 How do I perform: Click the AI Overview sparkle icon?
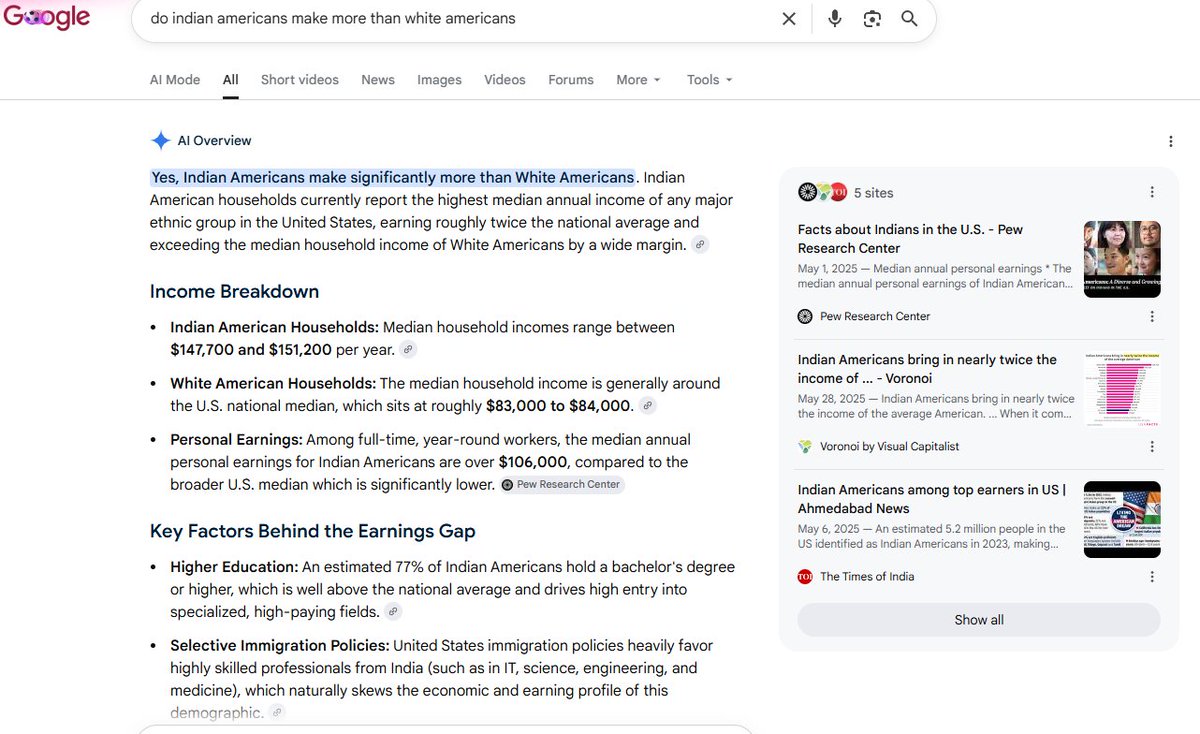click(160, 141)
